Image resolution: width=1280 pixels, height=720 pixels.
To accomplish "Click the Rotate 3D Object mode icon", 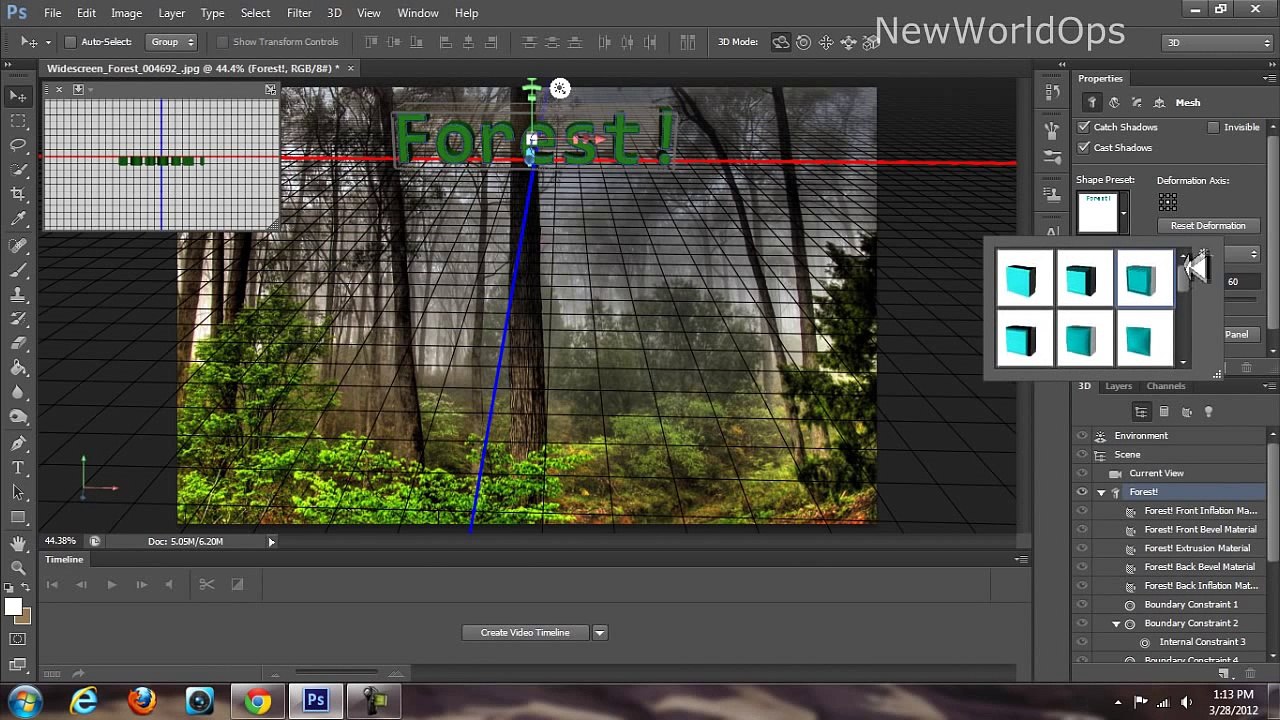I will (x=781, y=42).
